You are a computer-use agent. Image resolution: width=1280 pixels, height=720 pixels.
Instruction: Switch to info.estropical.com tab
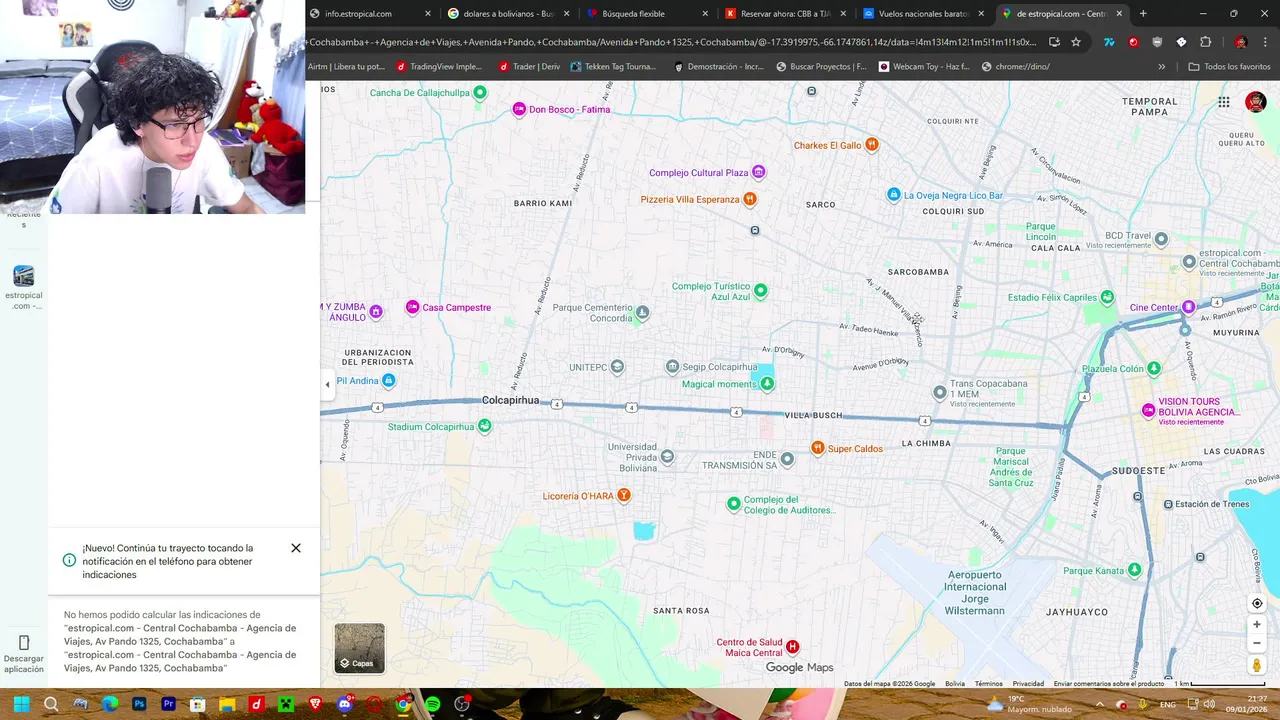(x=371, y=14)
